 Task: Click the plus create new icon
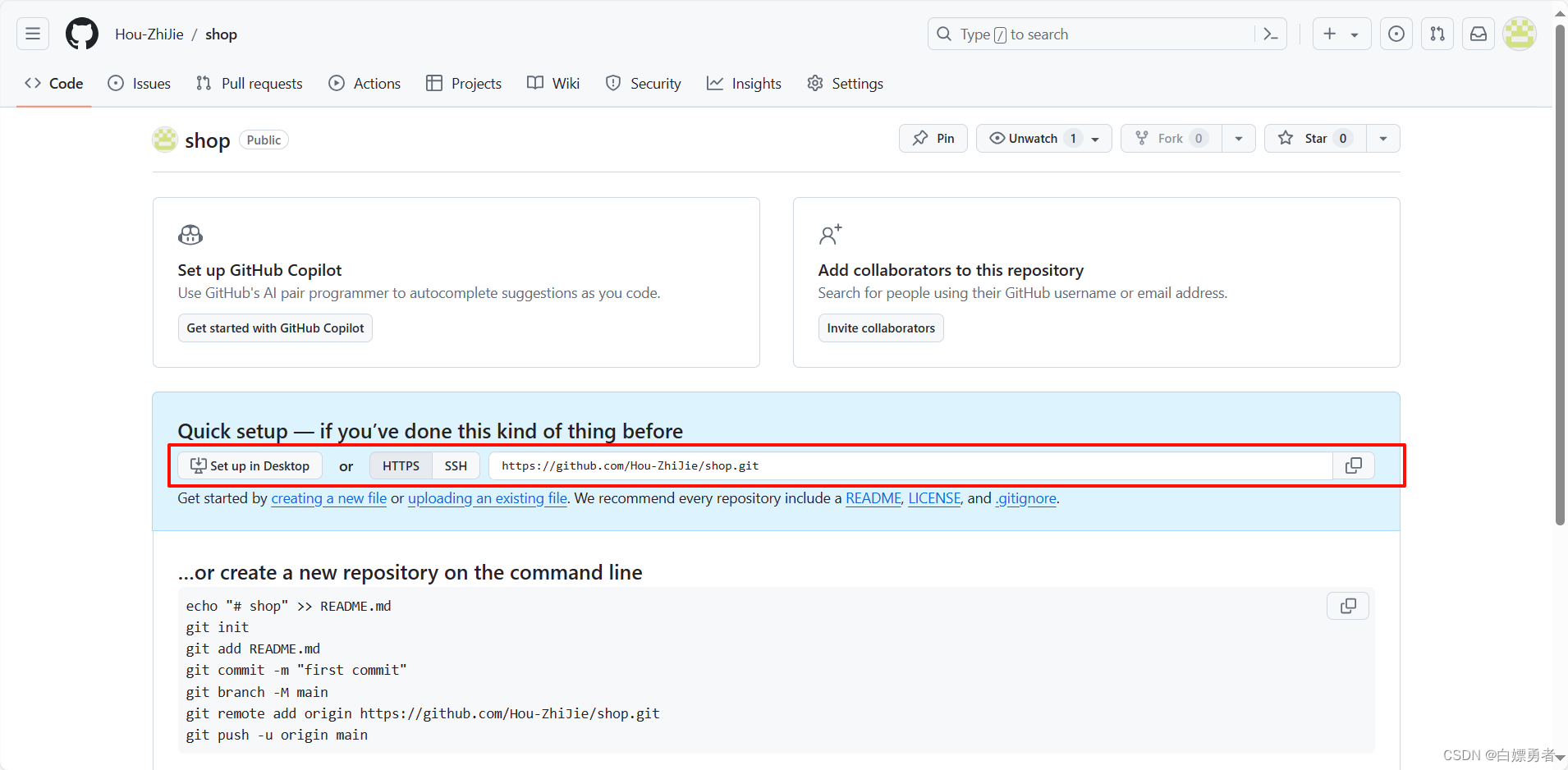click(1330, 34)
